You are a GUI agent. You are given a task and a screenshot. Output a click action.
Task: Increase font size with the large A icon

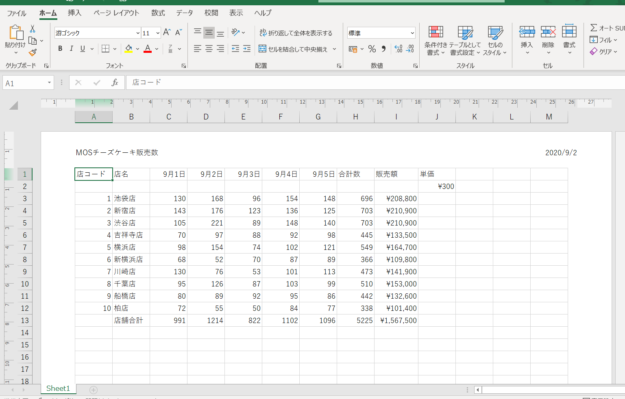click(x=167, y=33)
